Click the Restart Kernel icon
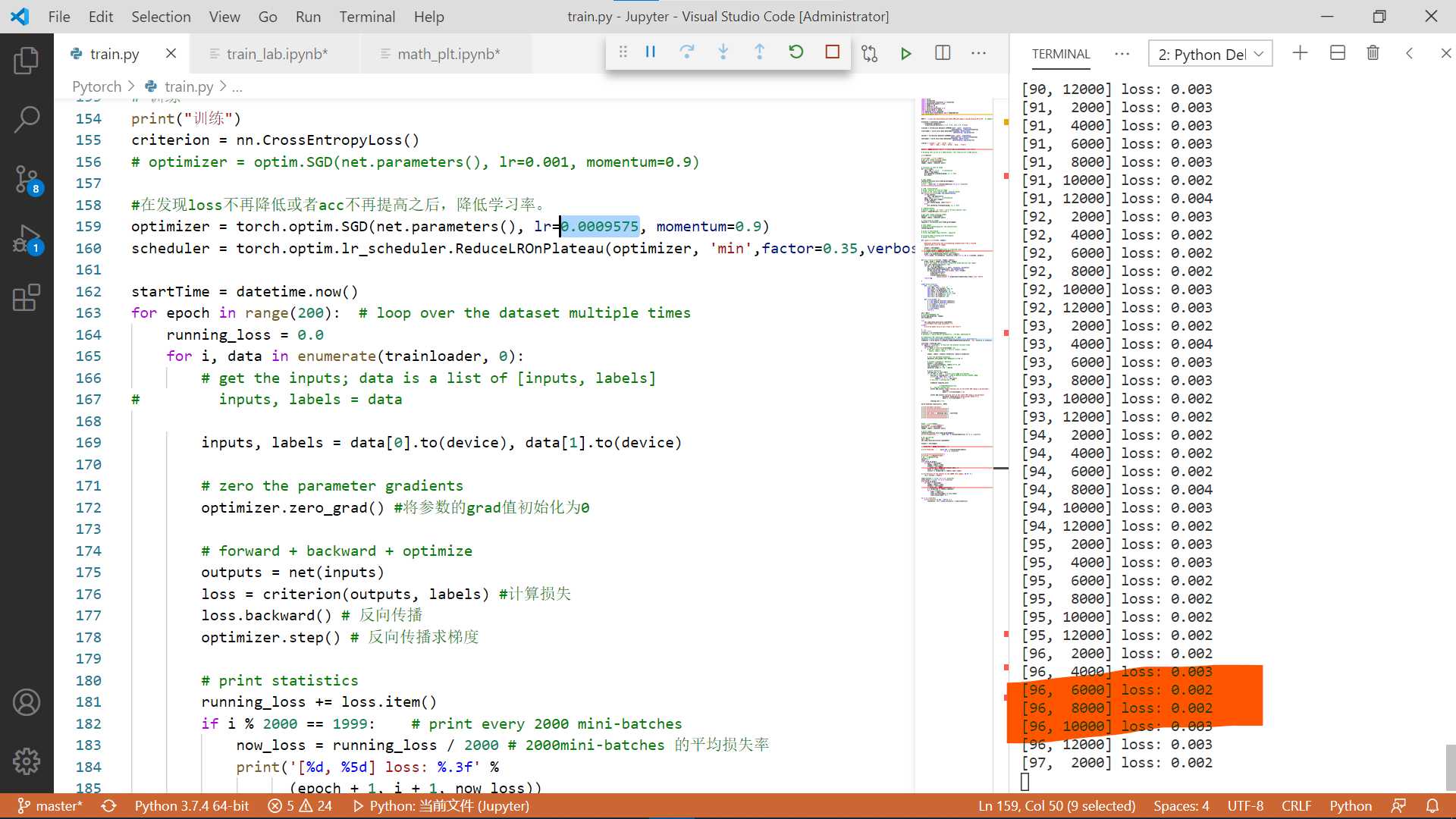This screenshot has height=819, width=1456. tap(796, 52)
